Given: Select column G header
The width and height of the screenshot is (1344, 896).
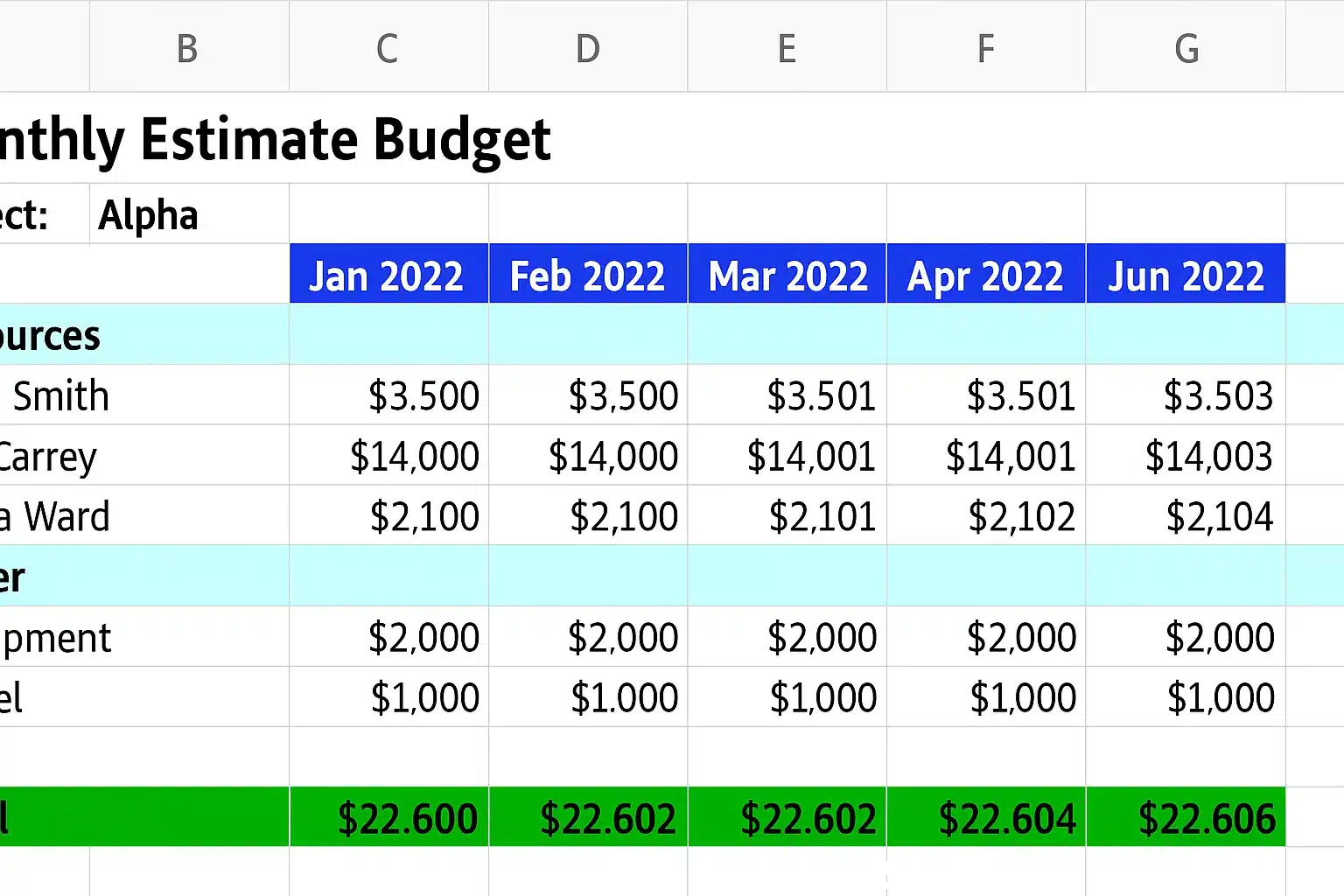Looking at the screenshot, I should [1186, 47].
